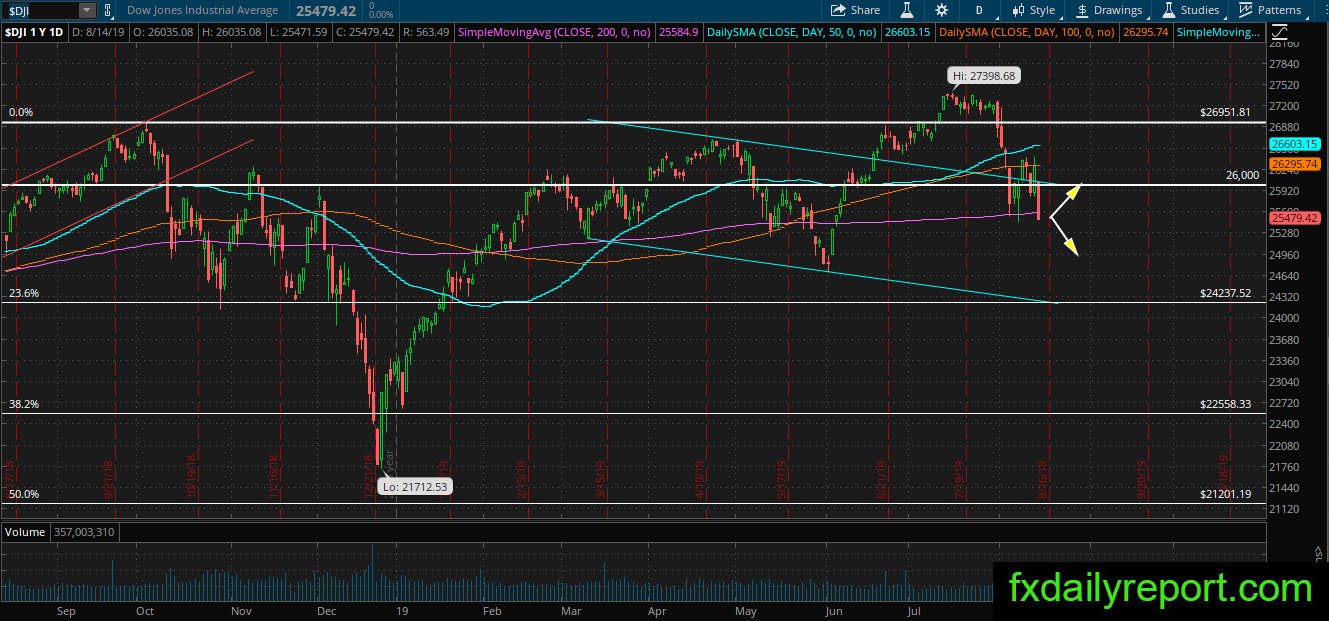Click the Share arrow icon button

856,10
